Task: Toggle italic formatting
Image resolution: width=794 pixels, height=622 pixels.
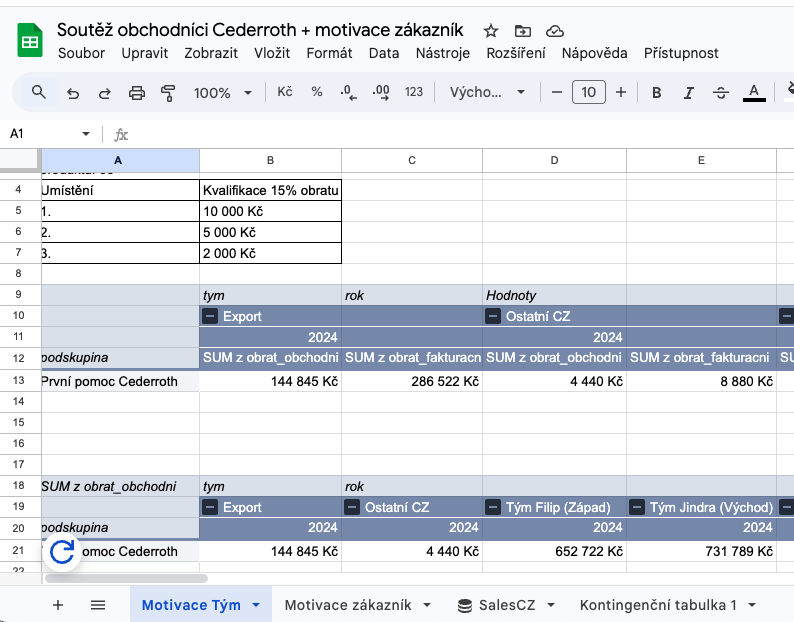Action: coord(688,93)
